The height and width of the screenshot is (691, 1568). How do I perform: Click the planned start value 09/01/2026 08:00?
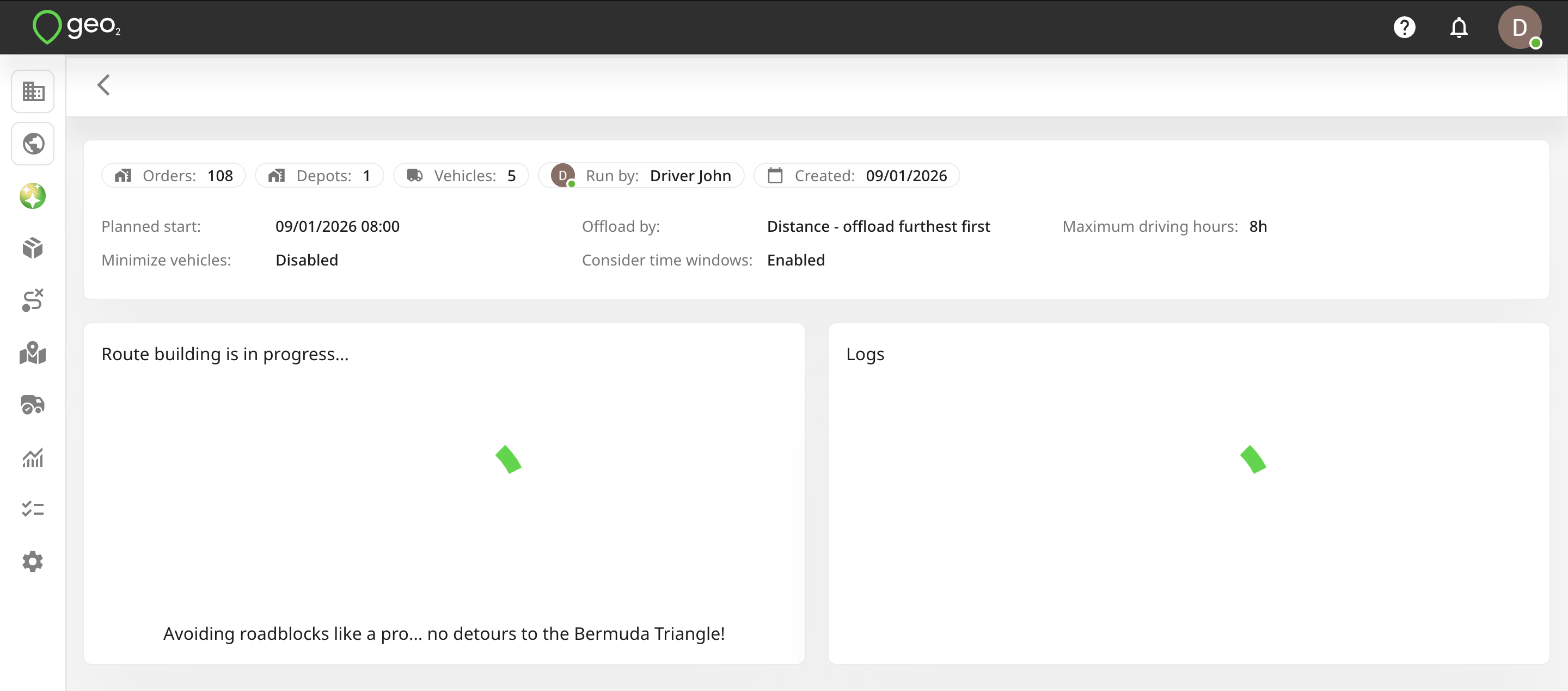pos(338,226)
